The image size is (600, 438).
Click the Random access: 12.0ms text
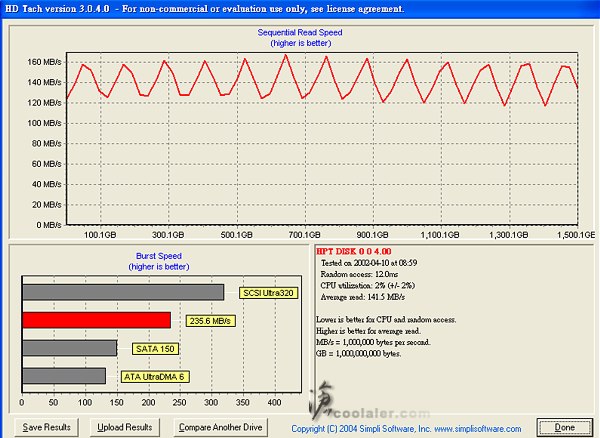(359, 274)
